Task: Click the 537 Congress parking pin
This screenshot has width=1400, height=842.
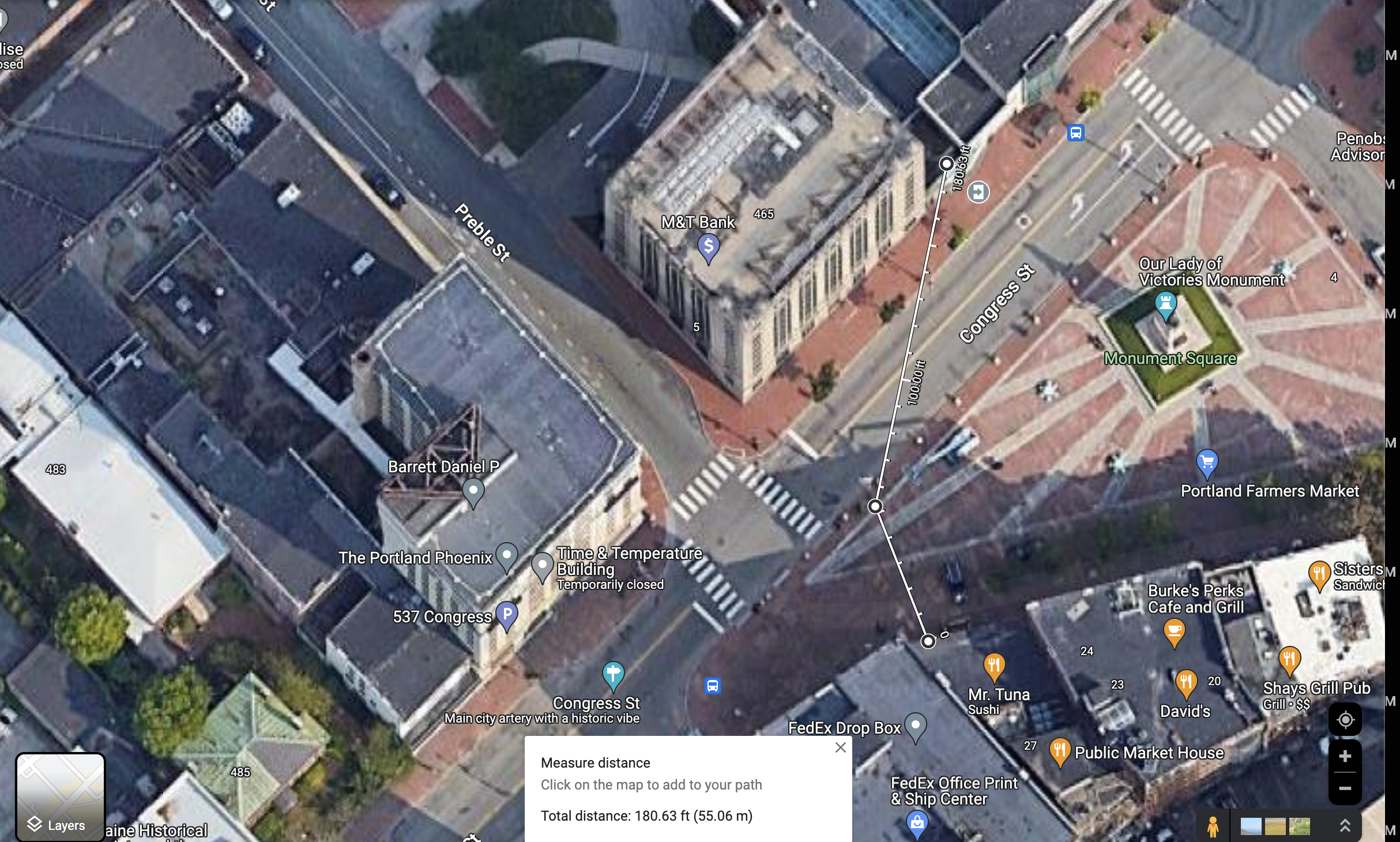Action: (x=507, y=615)
